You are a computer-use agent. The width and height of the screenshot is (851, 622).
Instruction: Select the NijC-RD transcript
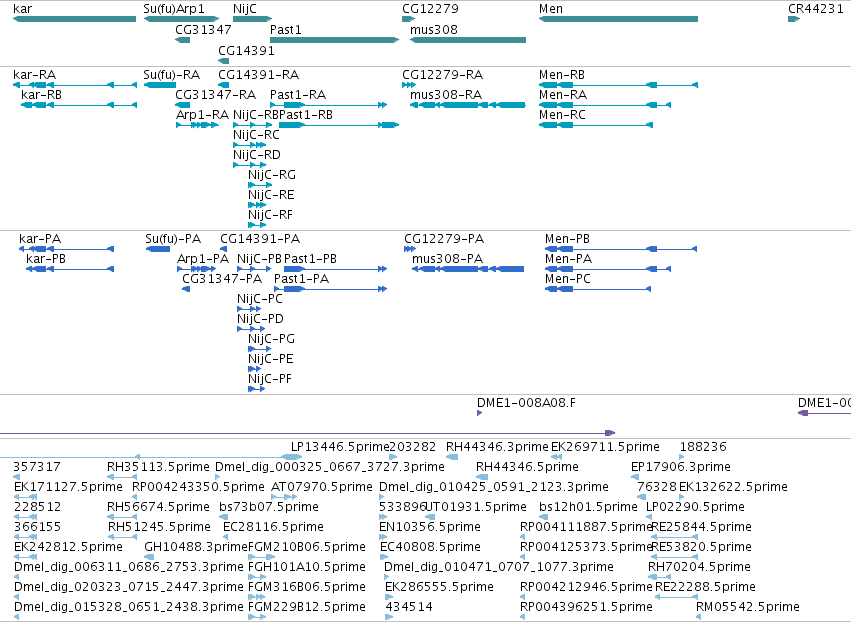pos(250,165)
